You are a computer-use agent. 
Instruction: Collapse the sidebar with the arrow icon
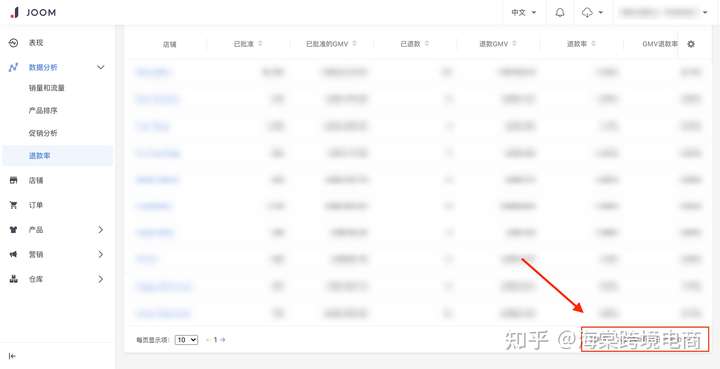12,356
